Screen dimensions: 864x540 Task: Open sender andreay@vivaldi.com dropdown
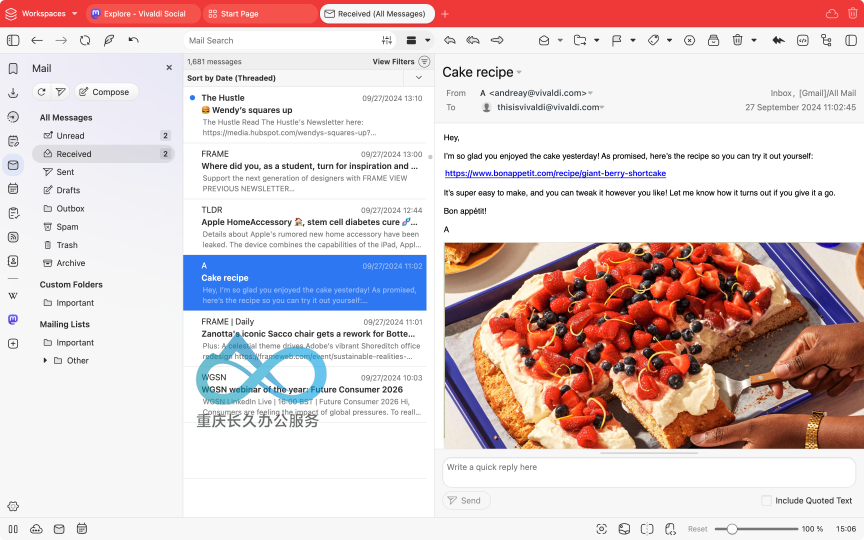pos(590,93)
